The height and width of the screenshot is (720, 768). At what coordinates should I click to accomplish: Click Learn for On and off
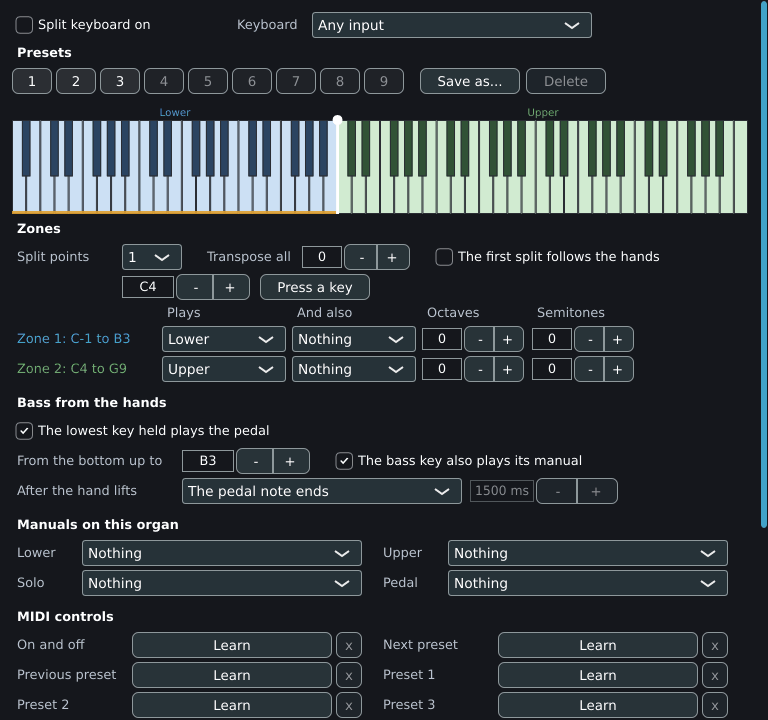[x=232, y=645]
